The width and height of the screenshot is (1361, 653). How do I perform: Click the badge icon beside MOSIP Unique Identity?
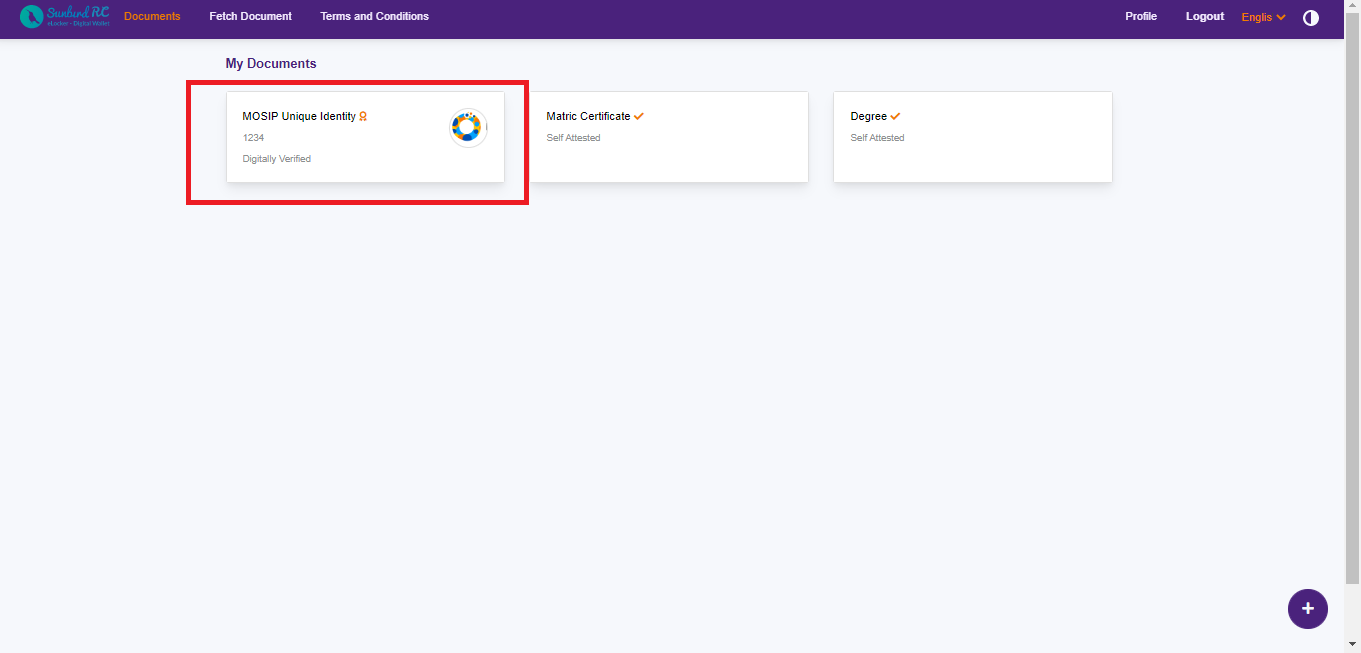363,117
